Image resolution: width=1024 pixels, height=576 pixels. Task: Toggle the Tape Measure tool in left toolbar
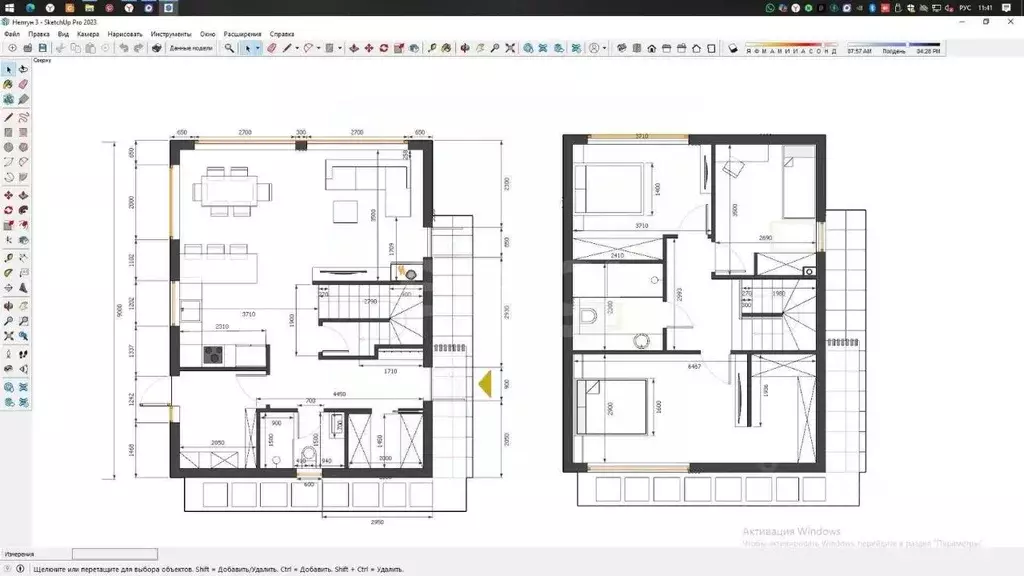[x=8, y=258]
